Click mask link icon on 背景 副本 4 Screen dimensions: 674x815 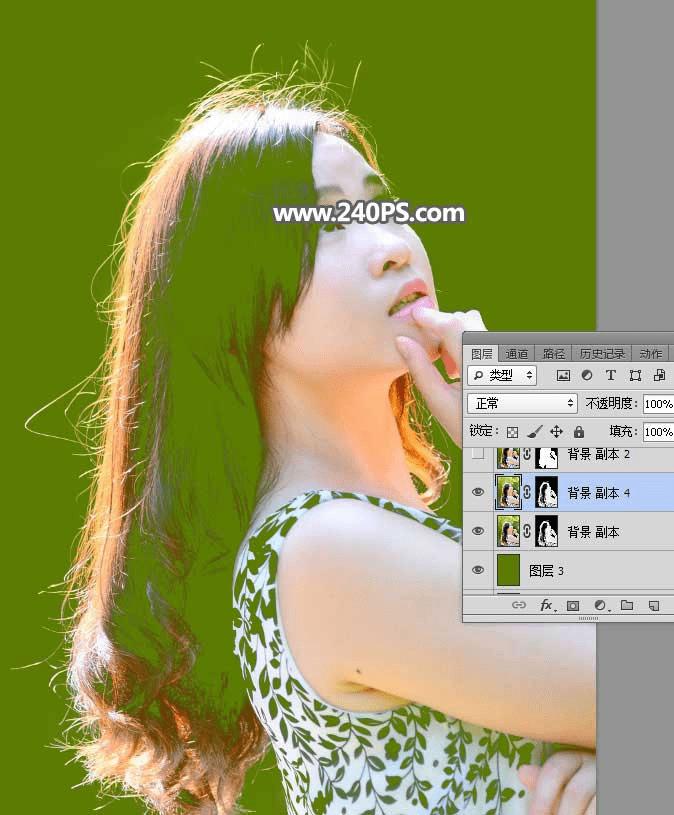tap(527, 492)
